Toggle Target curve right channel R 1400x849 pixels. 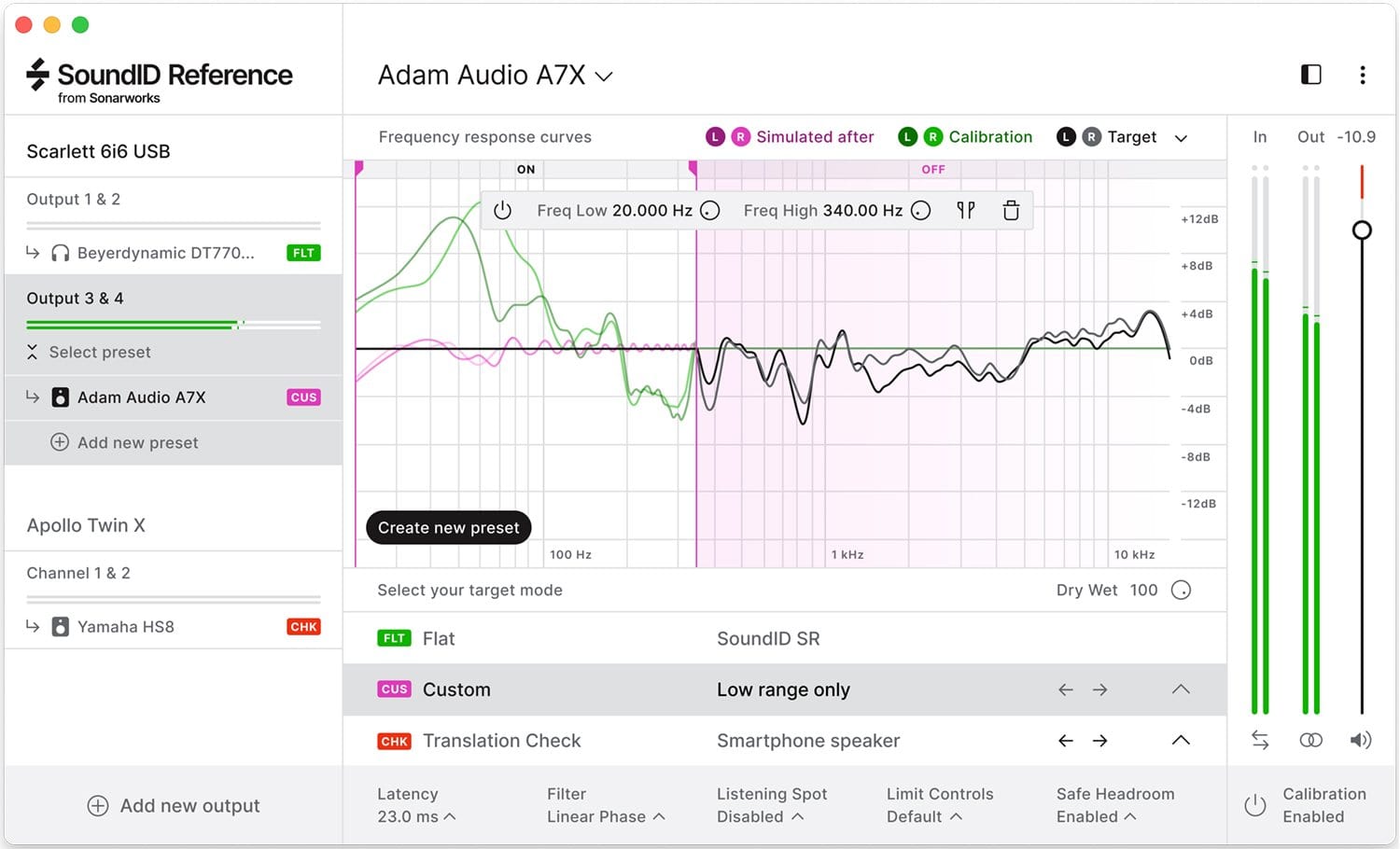1091,137
